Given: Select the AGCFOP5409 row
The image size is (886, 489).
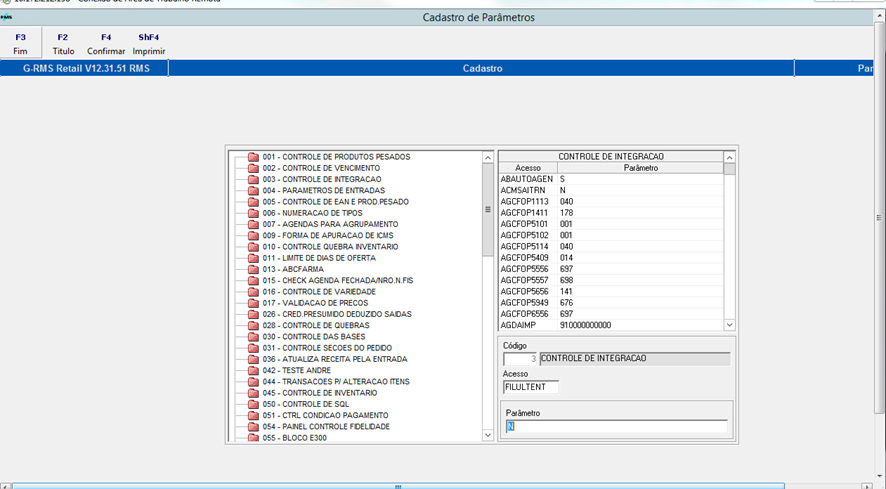Looking at the screenshot, I should 611,258.
